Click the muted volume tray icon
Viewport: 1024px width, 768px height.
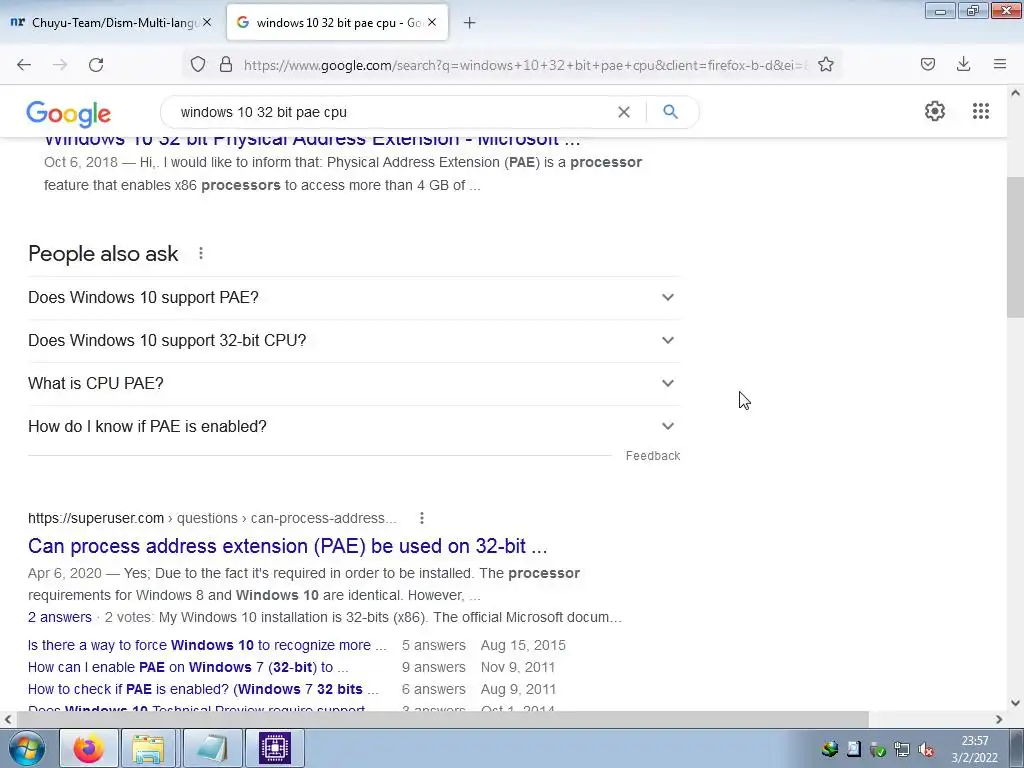pyautogui.click(x=925, y=749)
